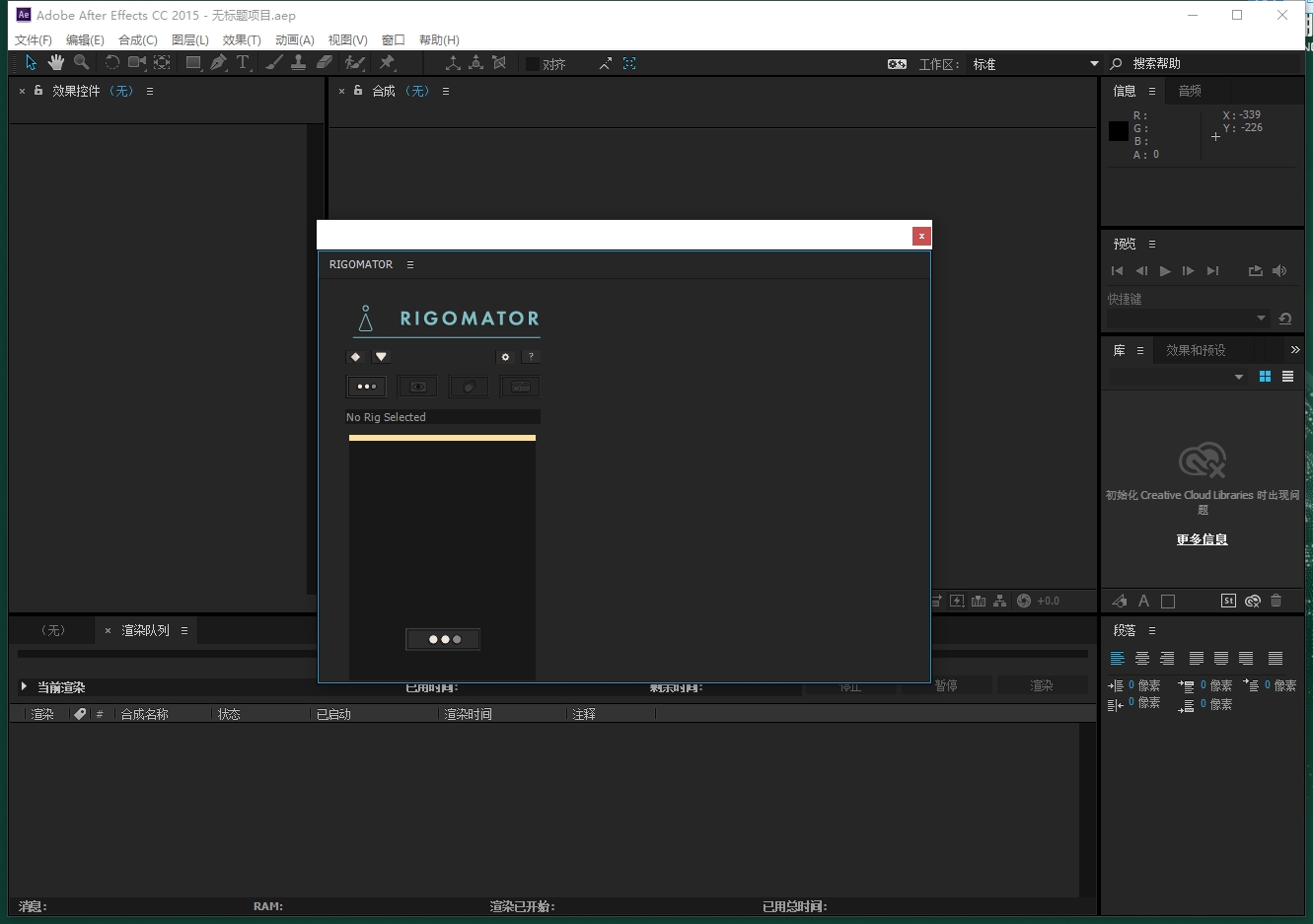The height and width of the screenshot is (924, 1313).
Task: Select the Pan Behind anchor point tool
Action: click(x=162, y=62)
